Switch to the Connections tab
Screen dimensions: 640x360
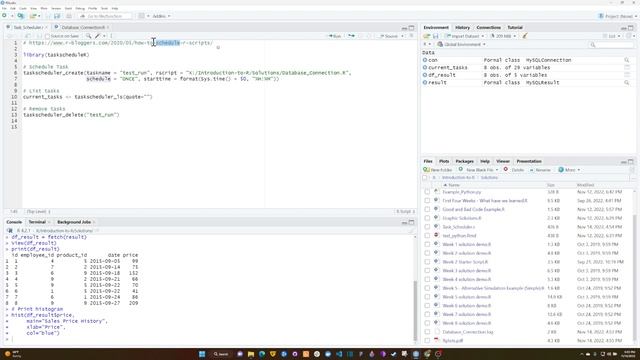[x=489, y=27]
